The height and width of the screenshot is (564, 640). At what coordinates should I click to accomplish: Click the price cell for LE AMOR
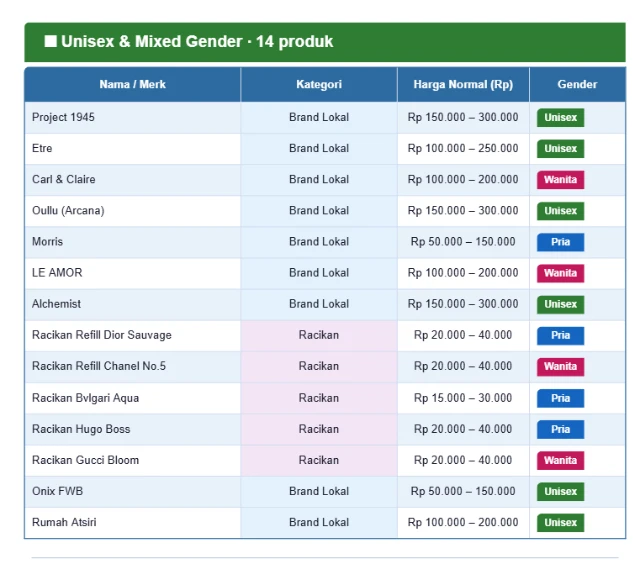click(x=463, y=273)
